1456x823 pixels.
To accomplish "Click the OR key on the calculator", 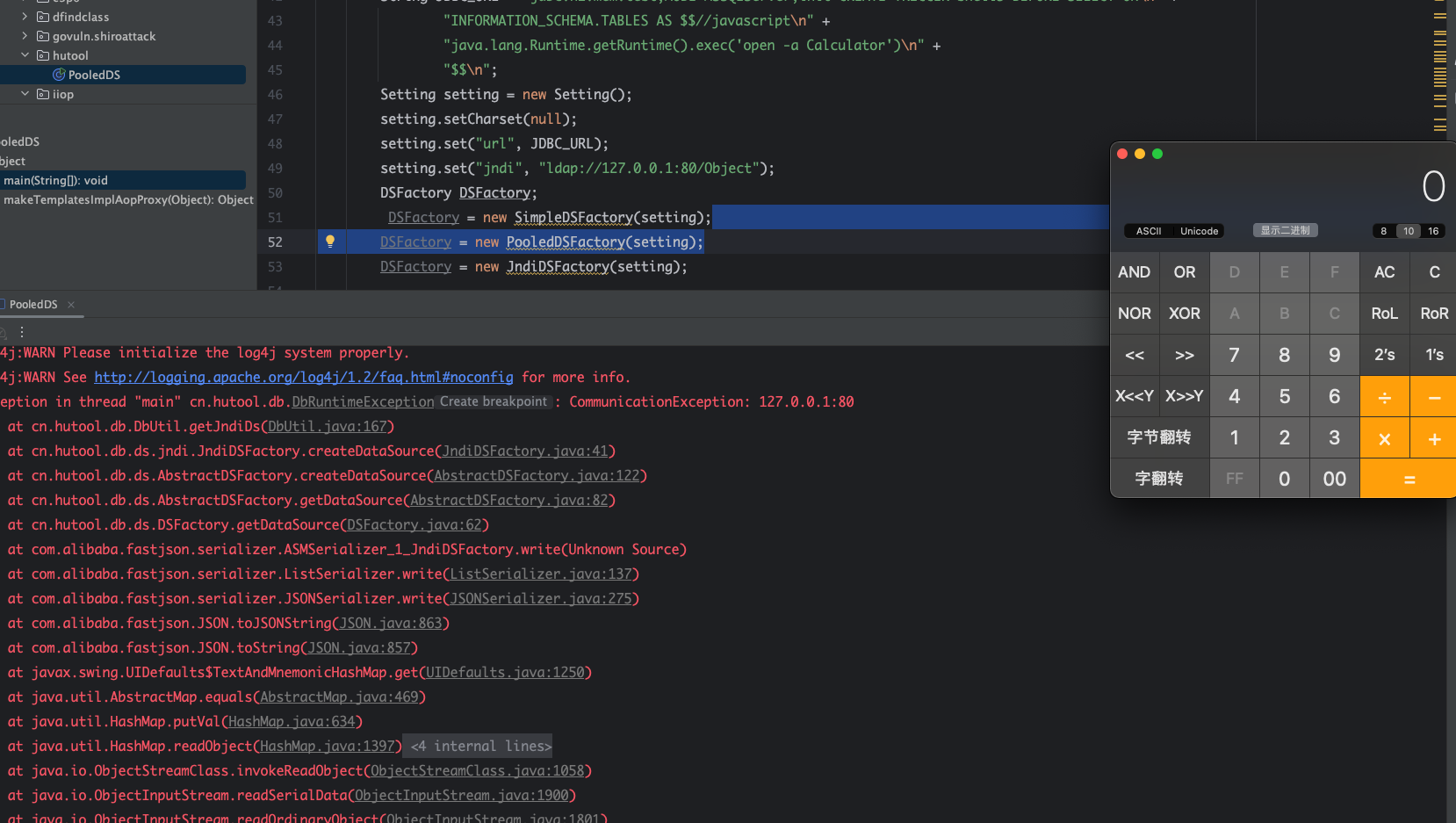I will click(1185, 272).
